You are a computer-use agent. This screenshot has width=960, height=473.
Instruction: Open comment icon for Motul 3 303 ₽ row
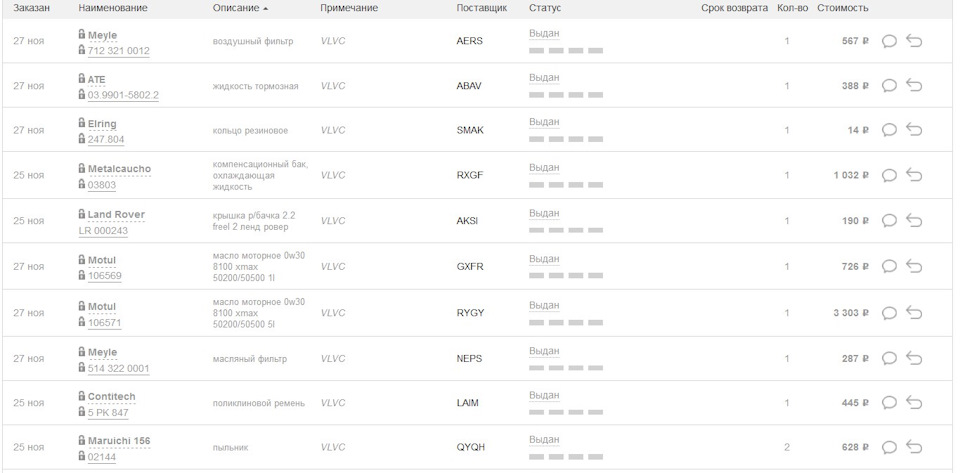click(888, 313)
